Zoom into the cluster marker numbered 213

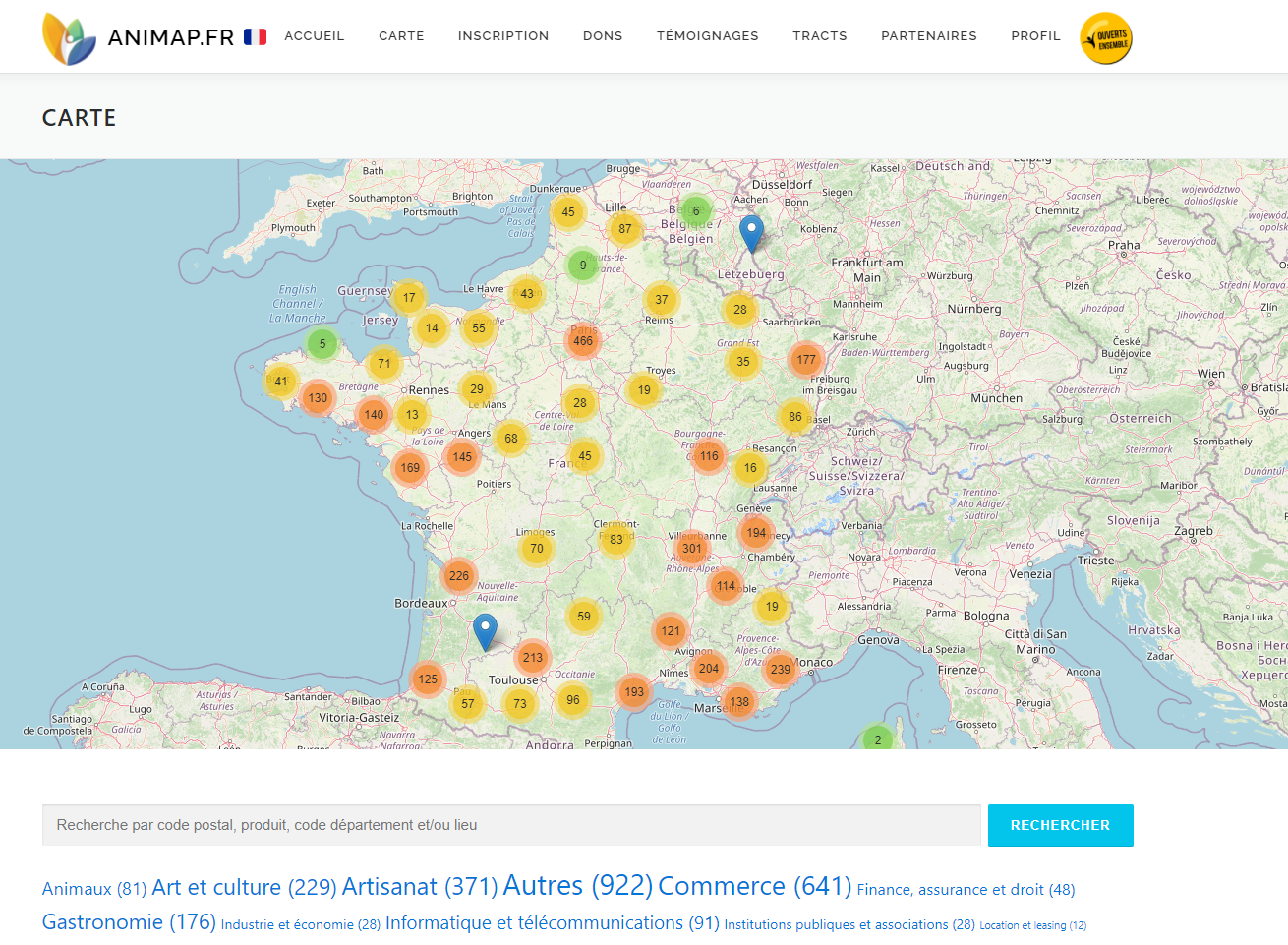click(533, 658)
